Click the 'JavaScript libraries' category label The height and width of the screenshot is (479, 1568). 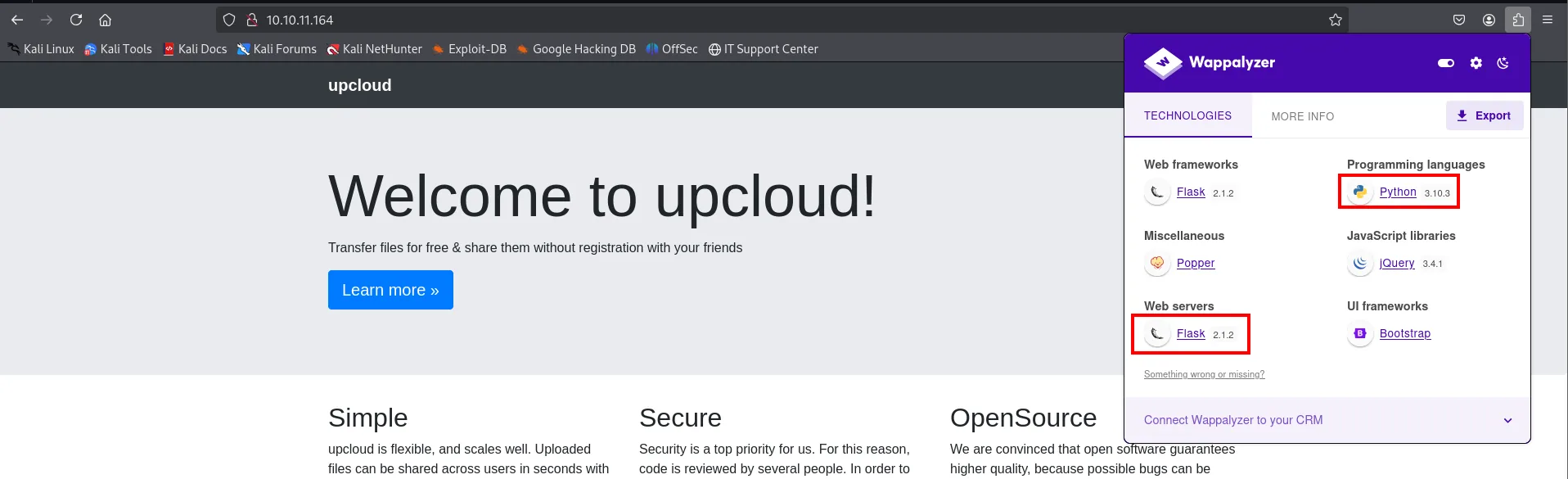(x=1401, y=236)
